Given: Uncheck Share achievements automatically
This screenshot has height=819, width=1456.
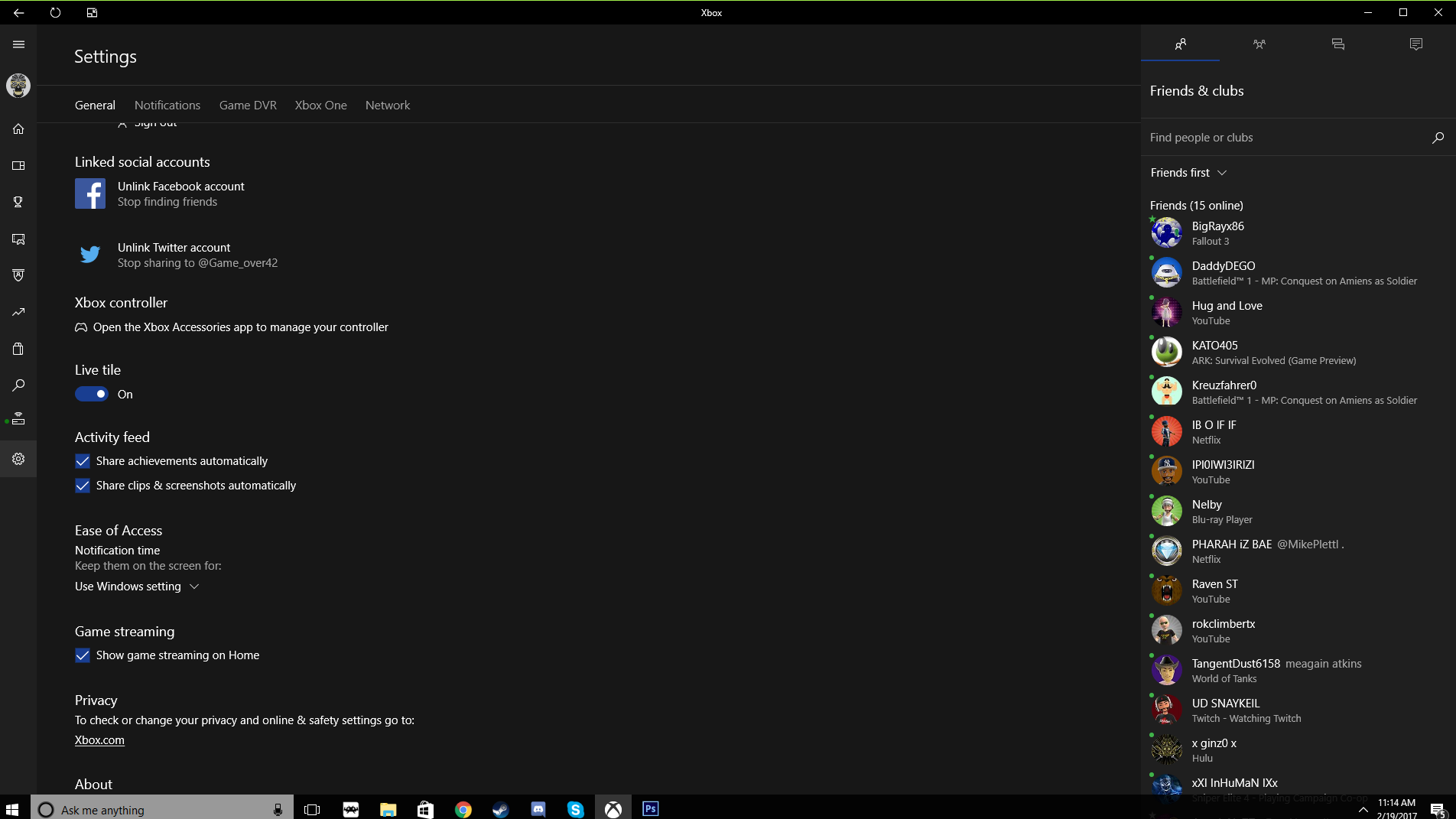Looking at the screenshot, I should 83,461.
